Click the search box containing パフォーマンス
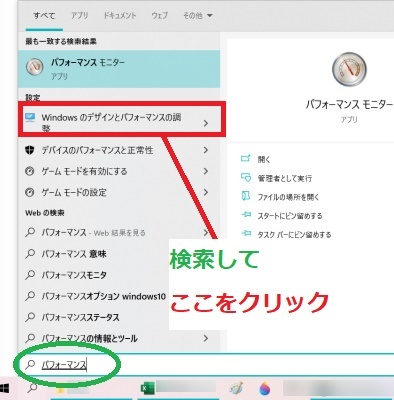Viewport: 394px width, 400px height. pyautogui.click(x=207, y=365)
